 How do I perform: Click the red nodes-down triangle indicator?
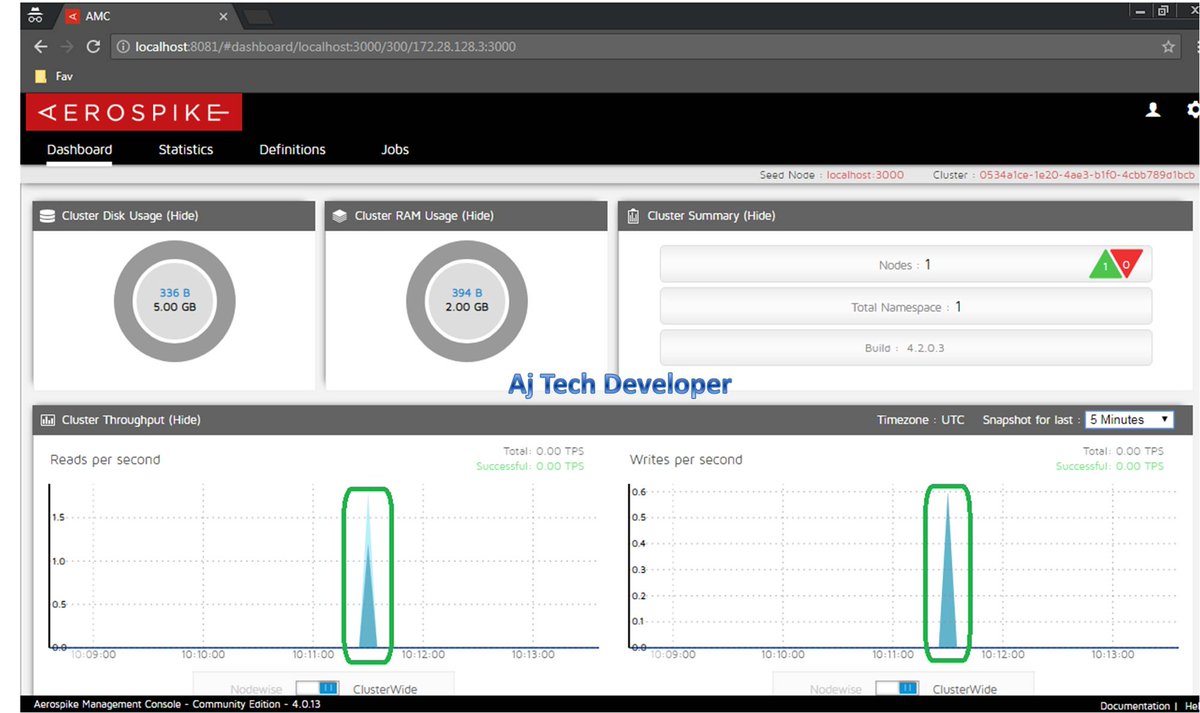[x=1126, y=264]
